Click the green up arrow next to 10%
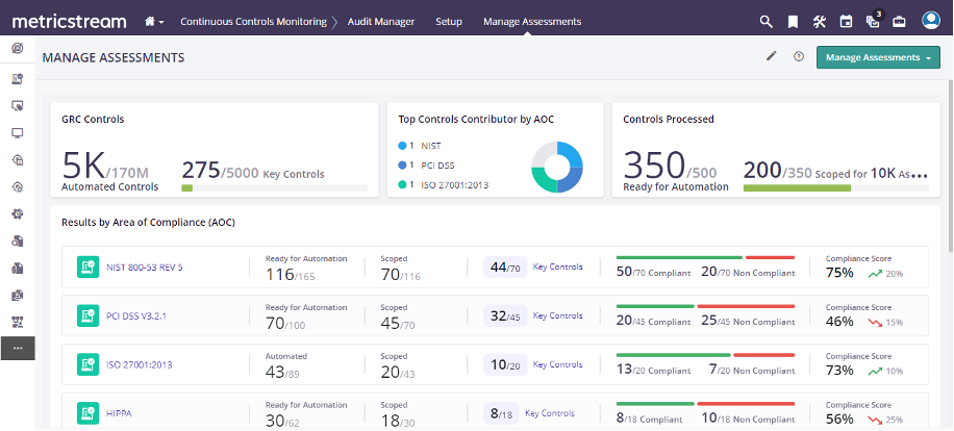Screen dimensions: 954x431 [x=875, y=371]
